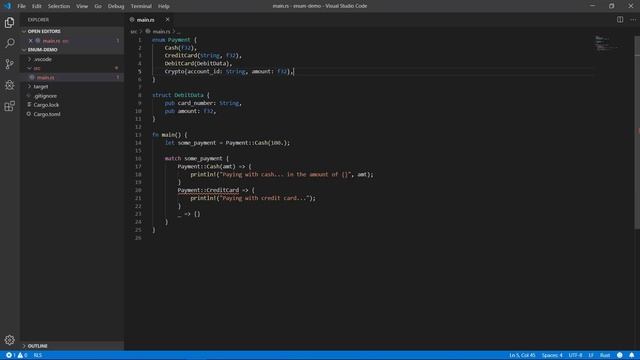640x360 pixels.
Task: Open the File menu
Action: point(22,6)
